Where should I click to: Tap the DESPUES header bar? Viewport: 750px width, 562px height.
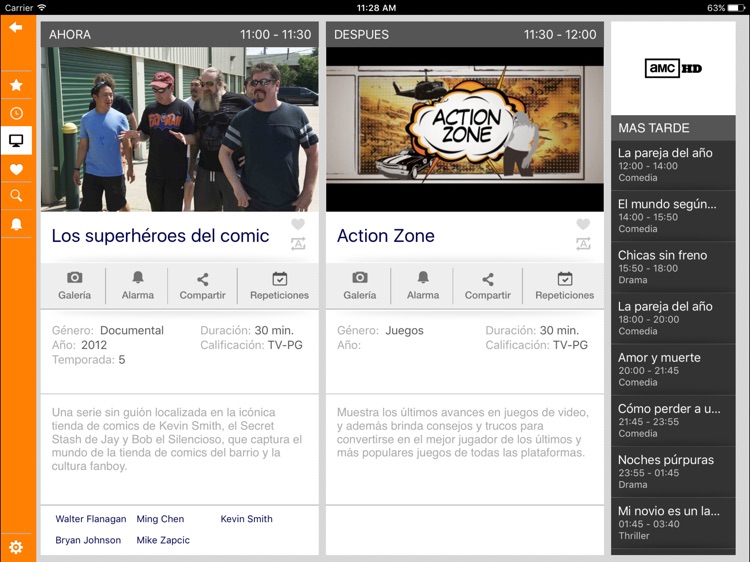click(x=464, y=34)
